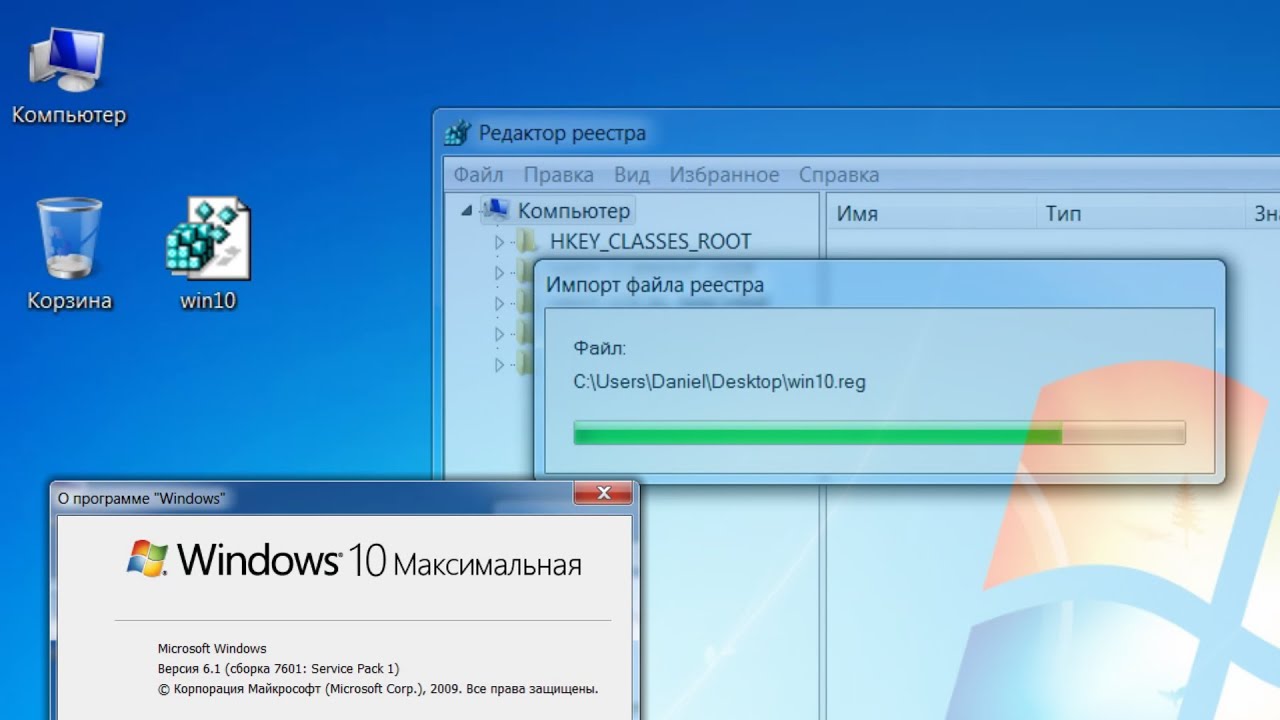Select the Компьютер root tree item
1280x720 pixels.
tap(574, 211)
